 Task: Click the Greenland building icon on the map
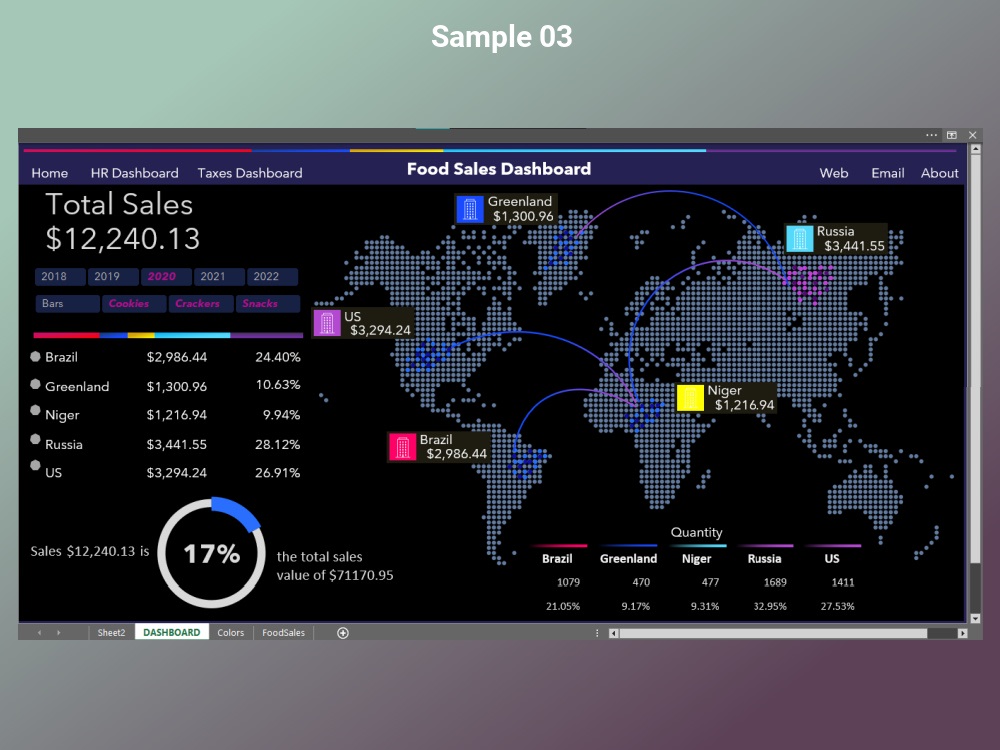pos(470,208)
